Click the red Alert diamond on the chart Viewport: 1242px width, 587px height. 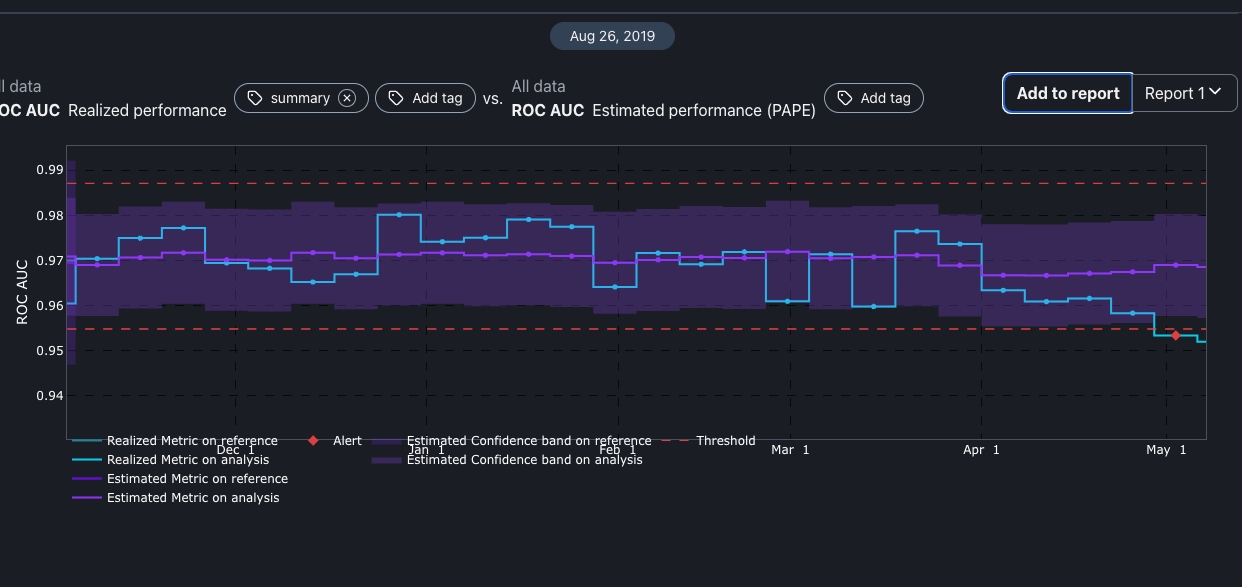[1175, 336]
